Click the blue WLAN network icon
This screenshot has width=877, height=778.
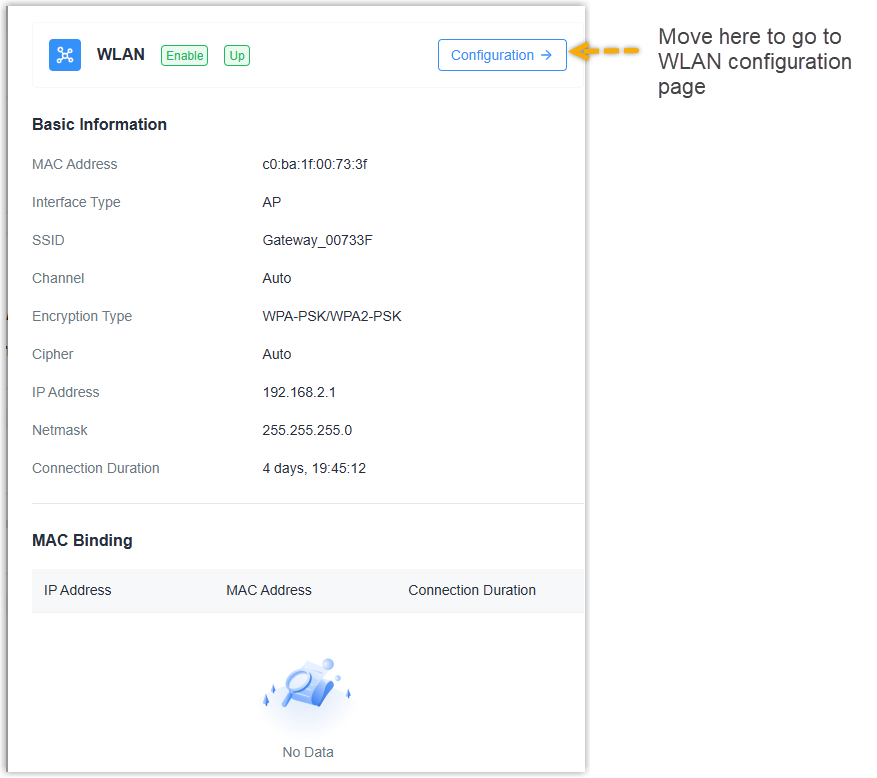(x=65, y=55)
